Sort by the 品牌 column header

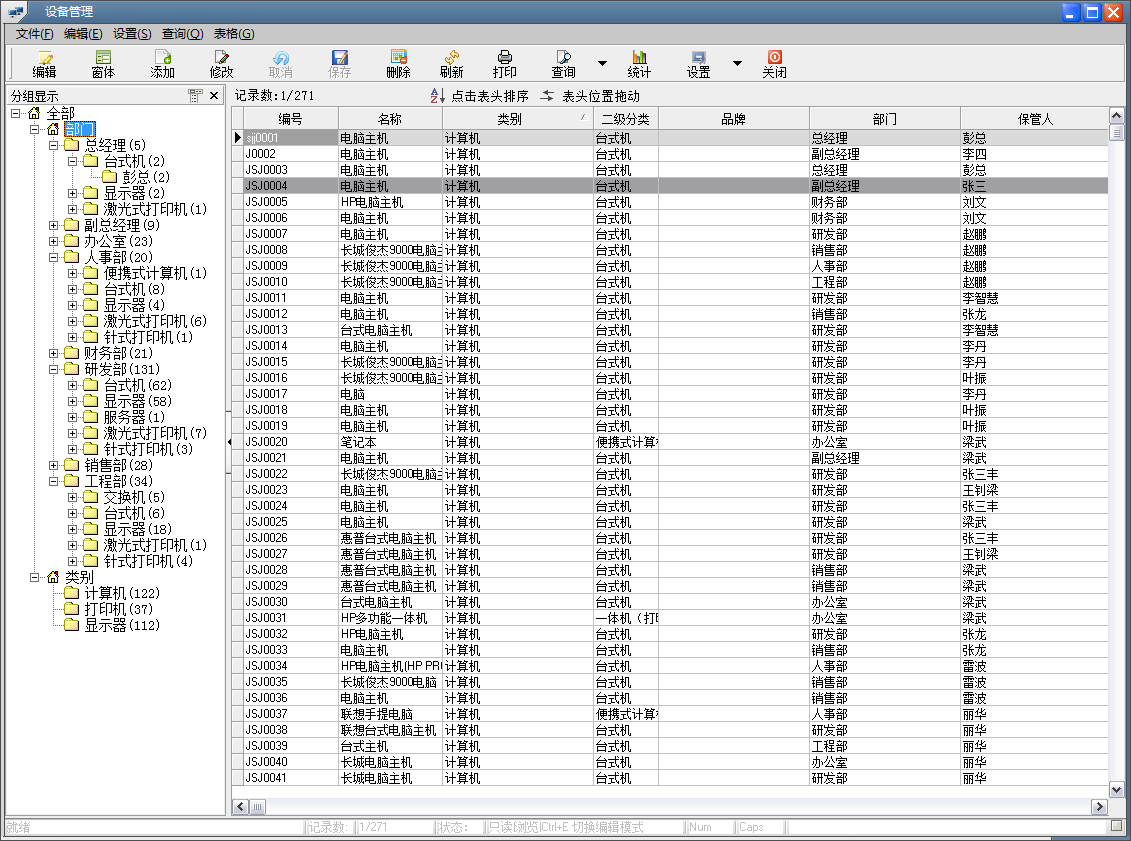coord(734,119)
